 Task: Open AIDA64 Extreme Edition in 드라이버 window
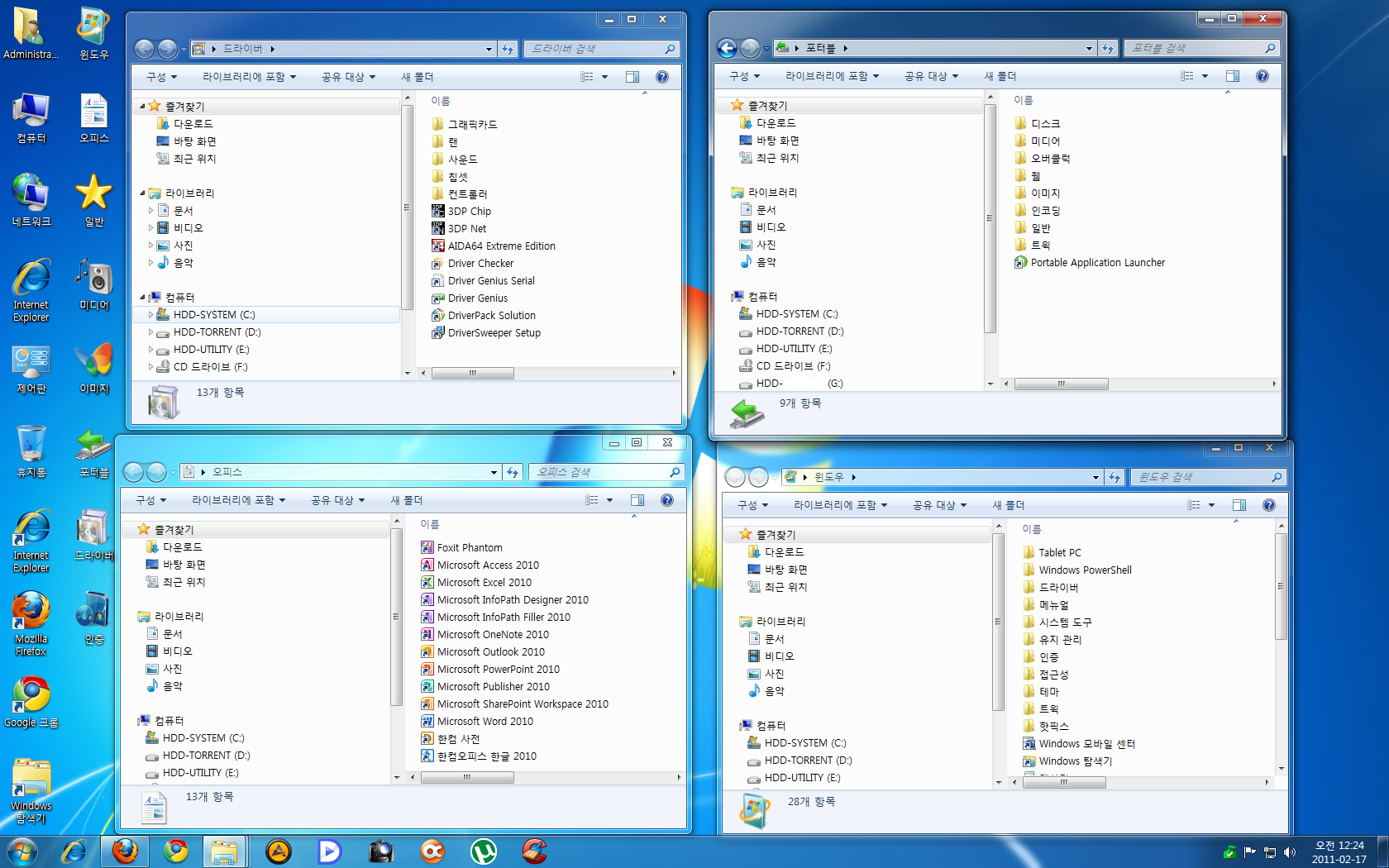494,246
